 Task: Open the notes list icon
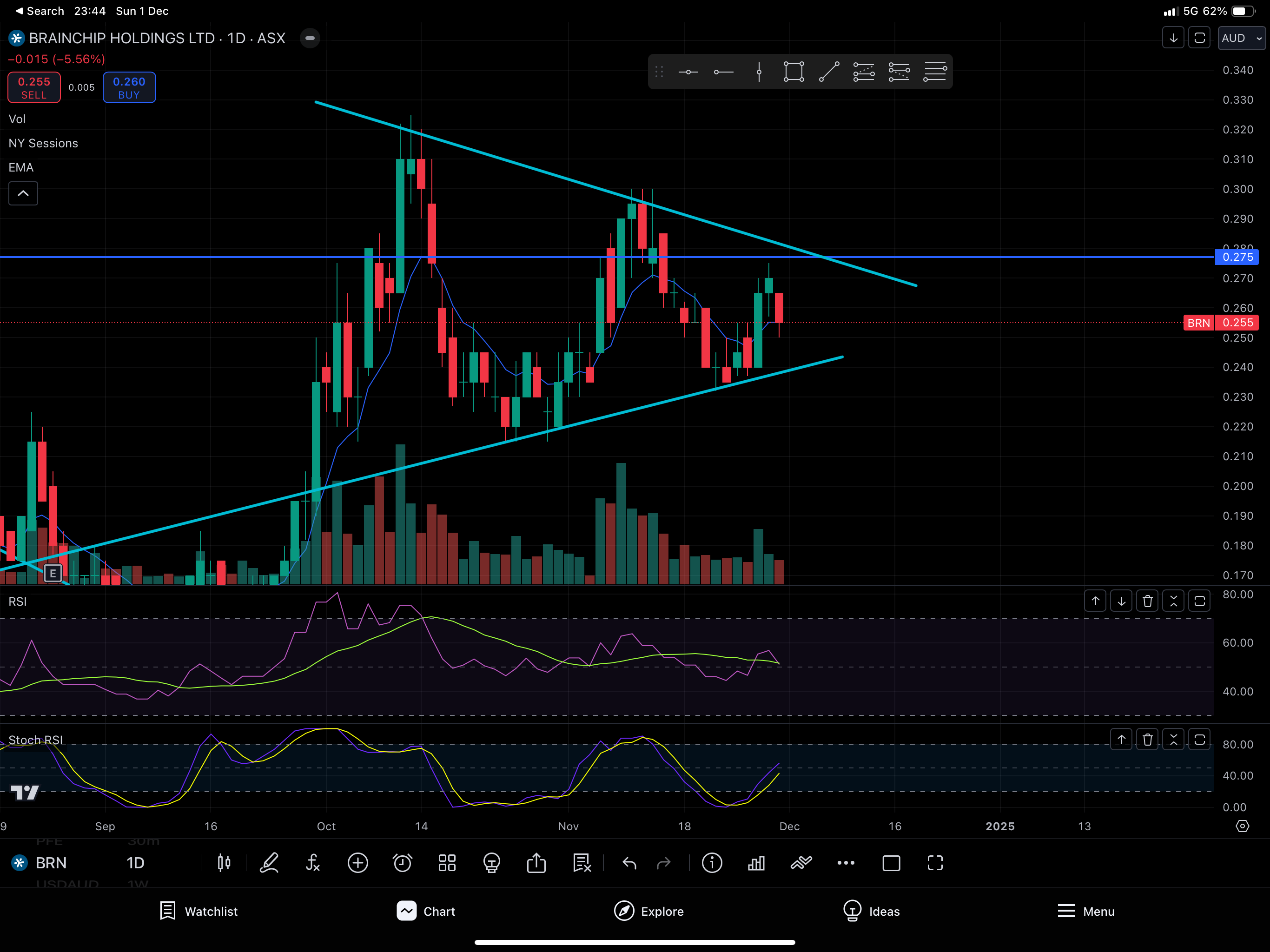(x=582, y=862)
